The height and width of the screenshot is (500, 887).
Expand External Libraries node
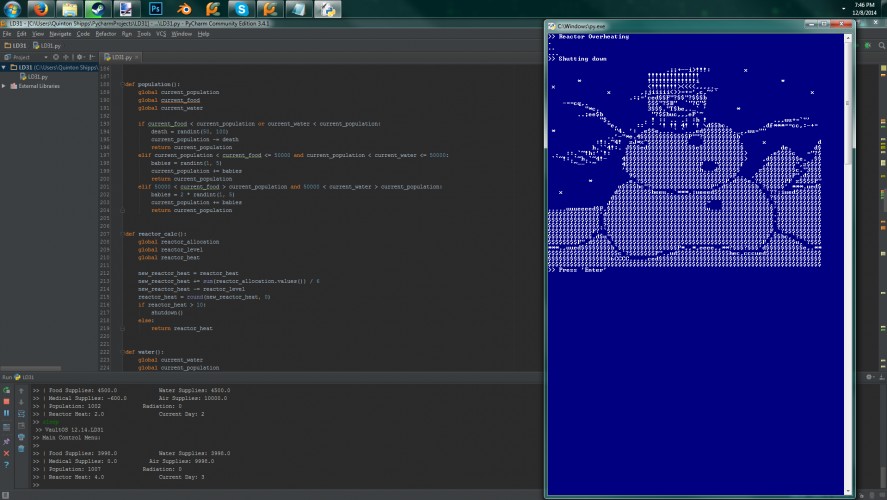(3, 86)
